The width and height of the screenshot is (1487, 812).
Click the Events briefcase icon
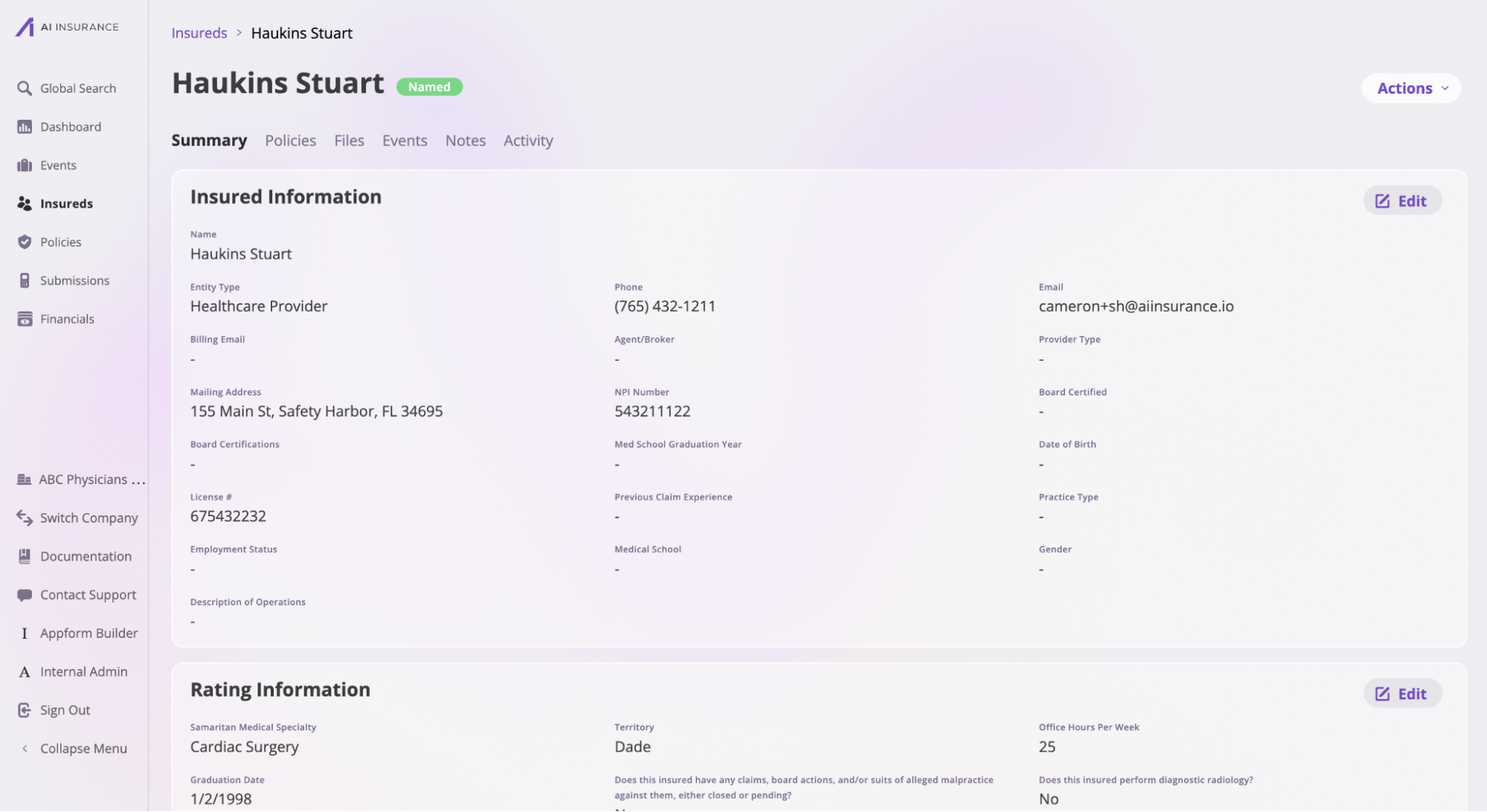[25, 165]
